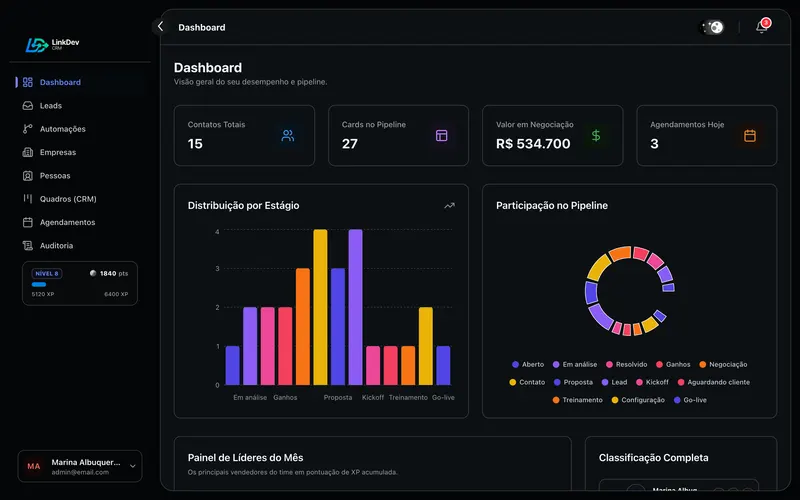Navigate to Pessoas in the sidebar
This screenshot has width=800, height=500.
(x=82, y=176)
